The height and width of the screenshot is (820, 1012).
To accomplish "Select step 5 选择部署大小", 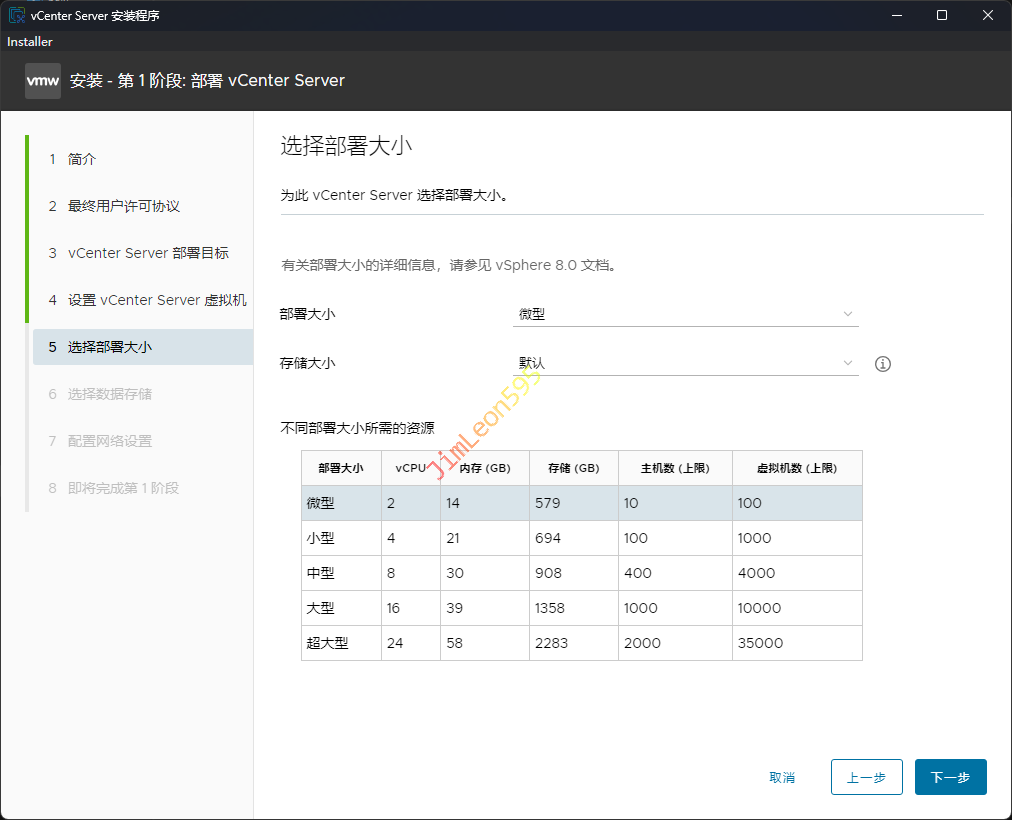I will pos(110,347).
